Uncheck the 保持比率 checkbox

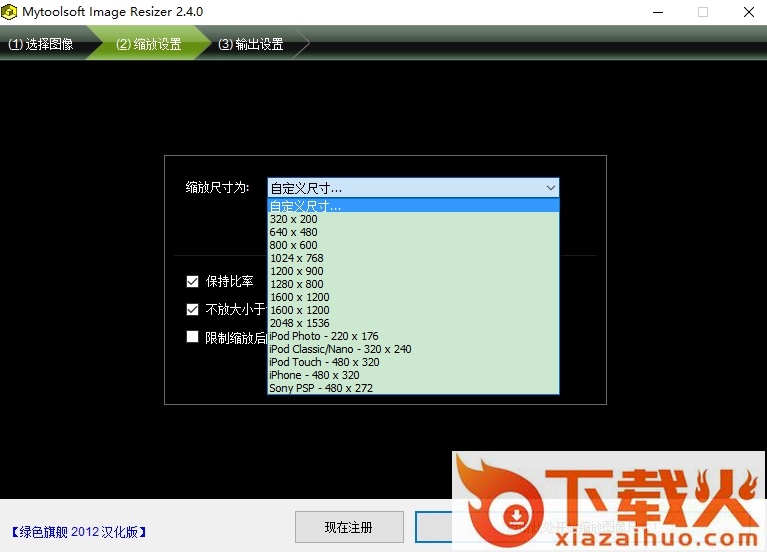[192, 281]
